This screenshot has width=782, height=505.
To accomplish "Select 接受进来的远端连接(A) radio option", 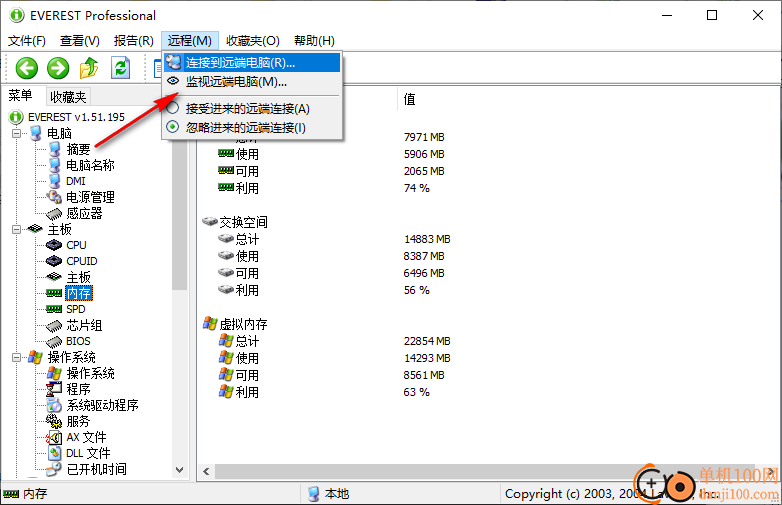I will tap(173, 108).
